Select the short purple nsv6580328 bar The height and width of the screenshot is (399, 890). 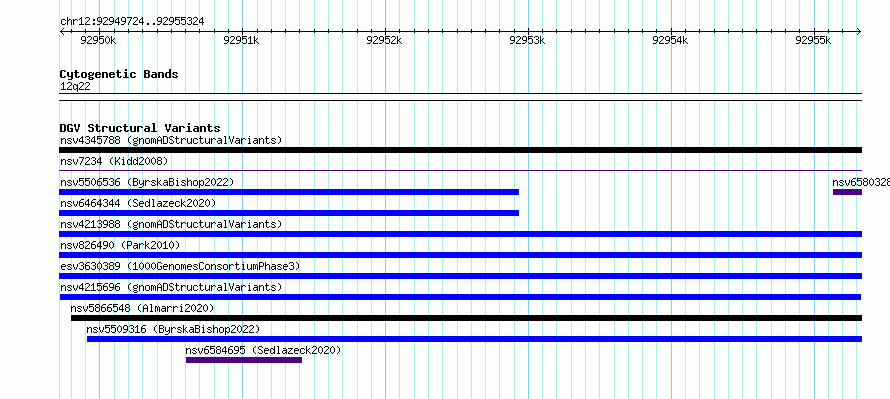point(847,192)
